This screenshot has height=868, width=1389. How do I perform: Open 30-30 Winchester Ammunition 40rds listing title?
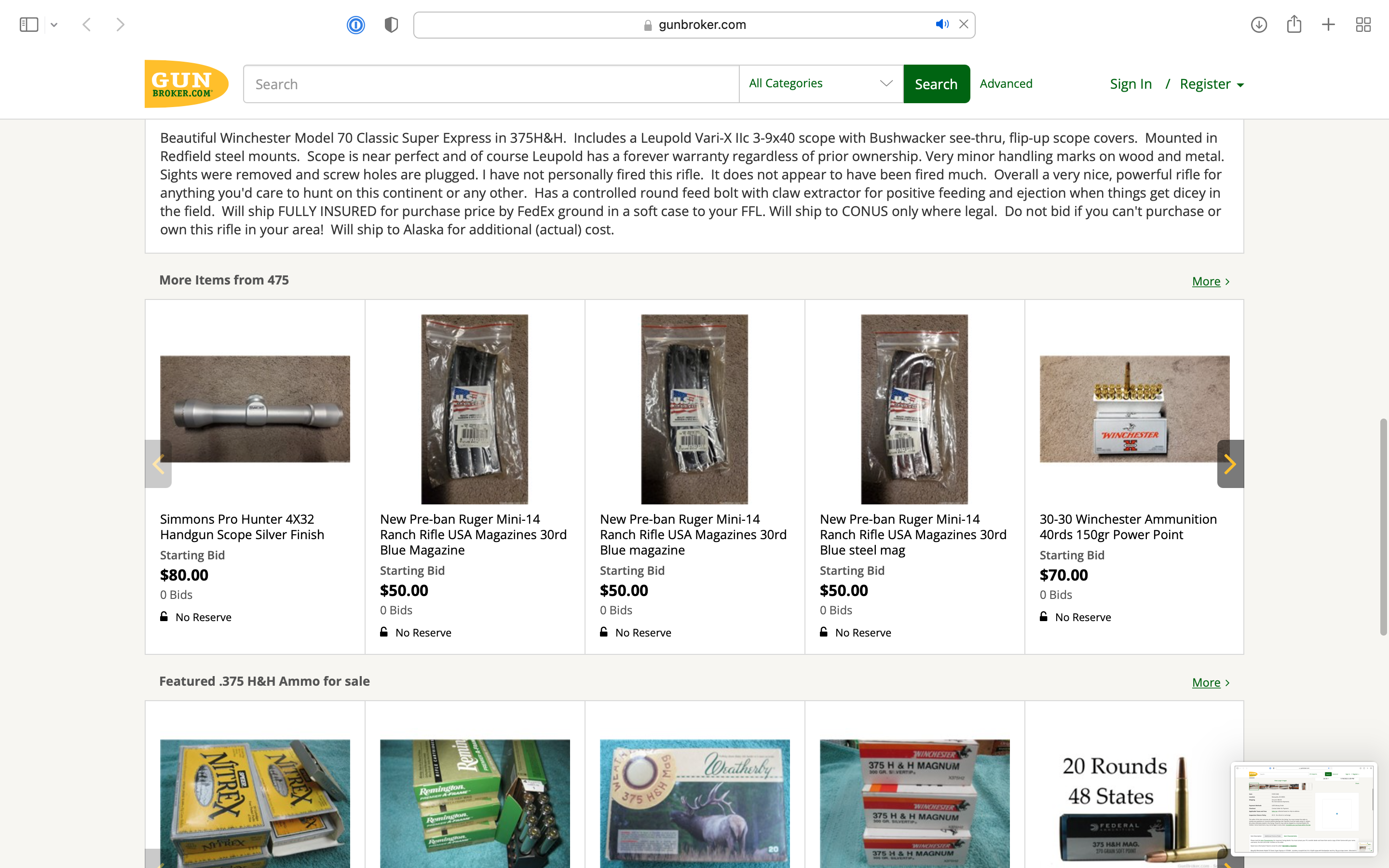(x=1128, y=527)
